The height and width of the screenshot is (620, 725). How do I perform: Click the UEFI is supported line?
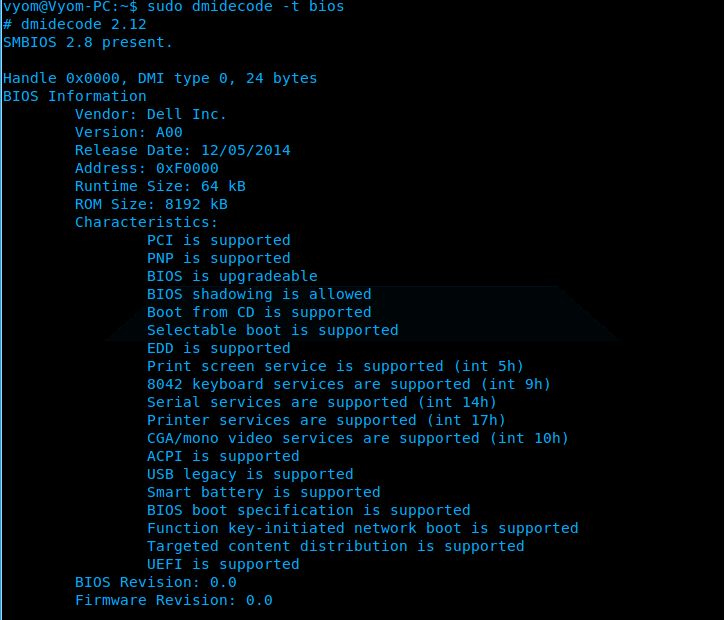pos(223,565)
